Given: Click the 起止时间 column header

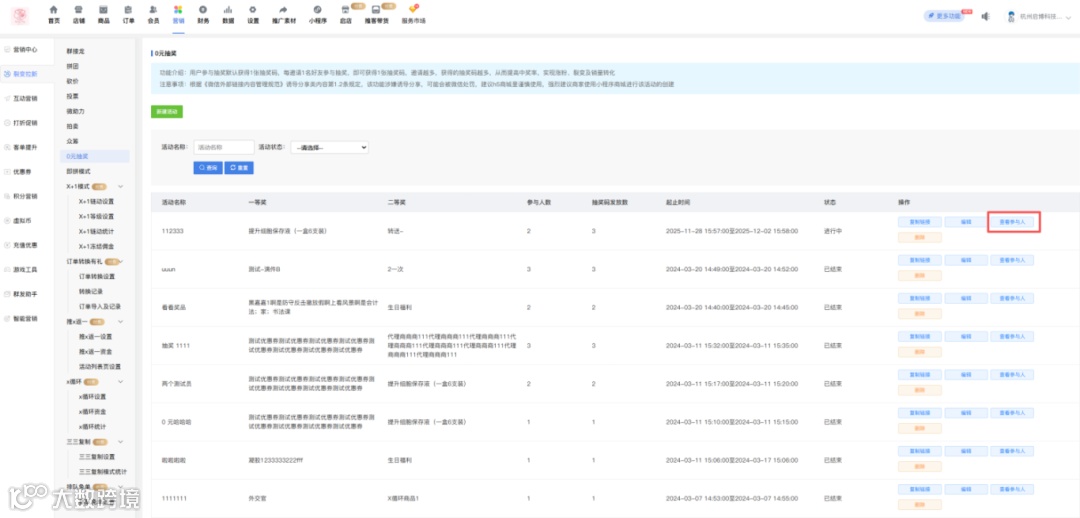Looking at the screenshot, I should tap(678, 203).
